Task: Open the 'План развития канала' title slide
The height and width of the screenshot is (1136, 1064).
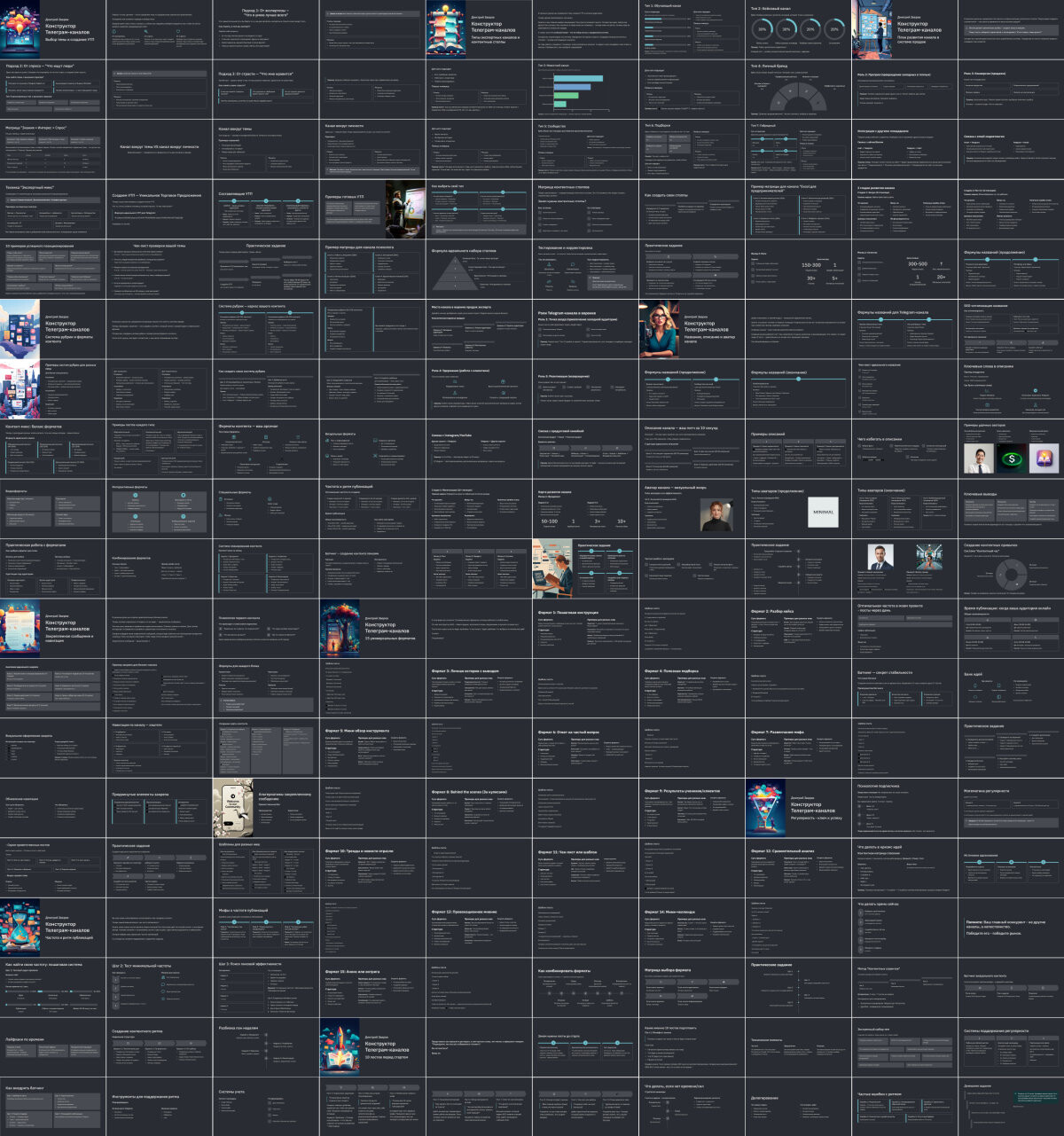Action: click(904, 29)
